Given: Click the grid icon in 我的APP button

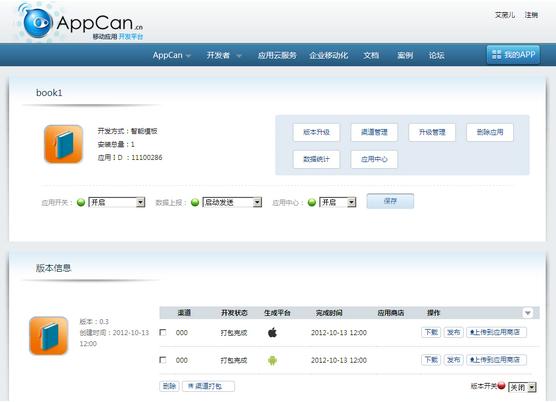Looking at the screenshot, I should 496,55.
